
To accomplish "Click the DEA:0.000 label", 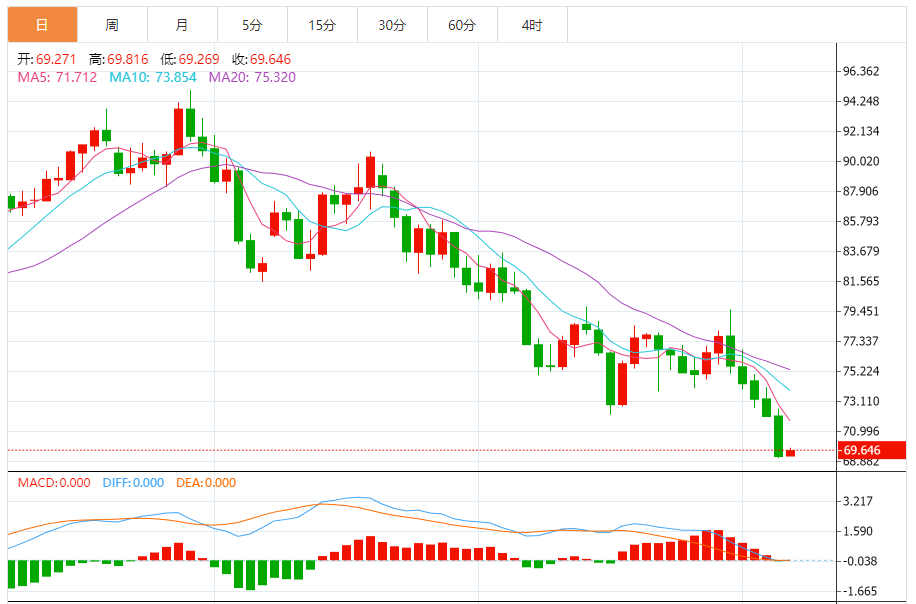I will (206, 482).
